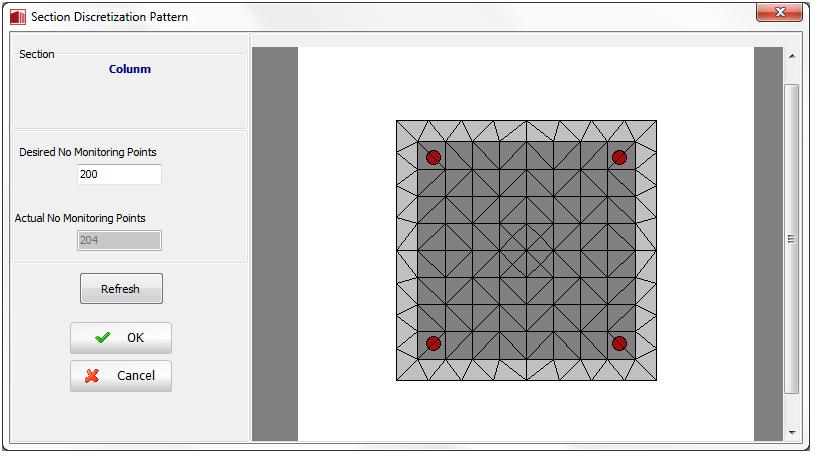Click the diamond pattern at the mesh center

(x=526, y=250)
